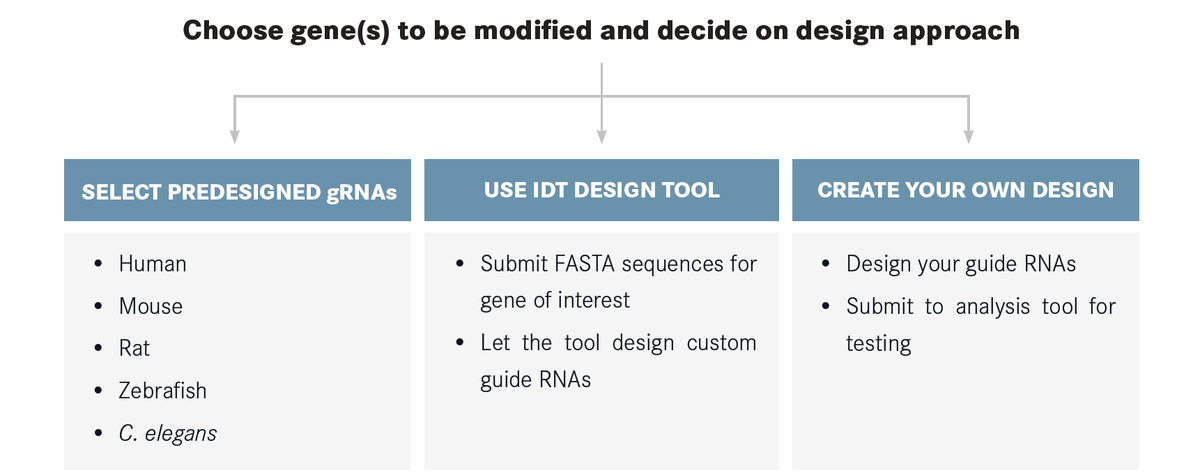Screen dimensions: 1200x473
Task: Pick Rat in the predesigned gRNAs list
Action: coord(134,348)
